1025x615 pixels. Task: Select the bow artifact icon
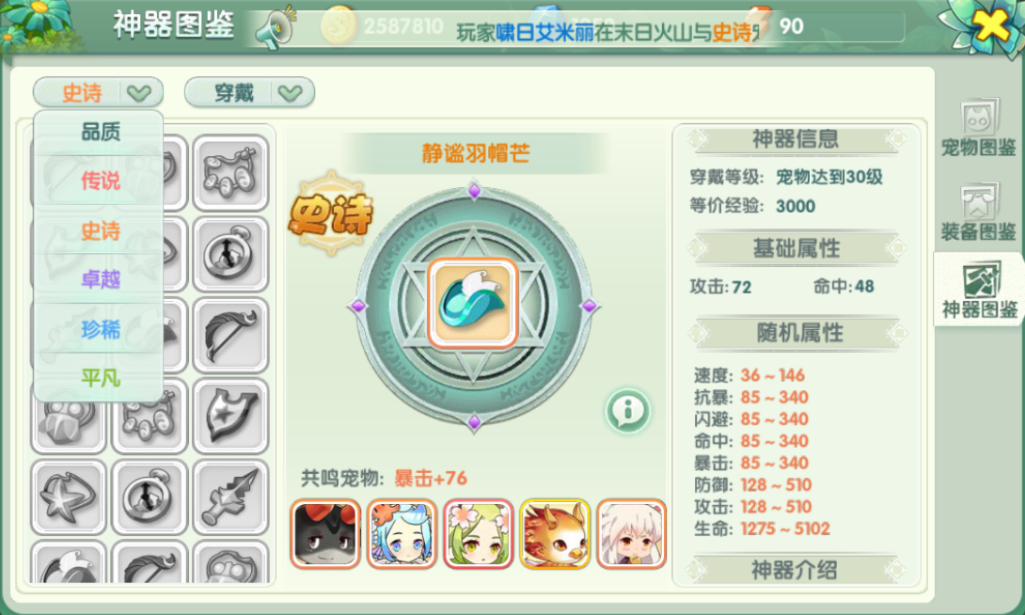(231, 335)
